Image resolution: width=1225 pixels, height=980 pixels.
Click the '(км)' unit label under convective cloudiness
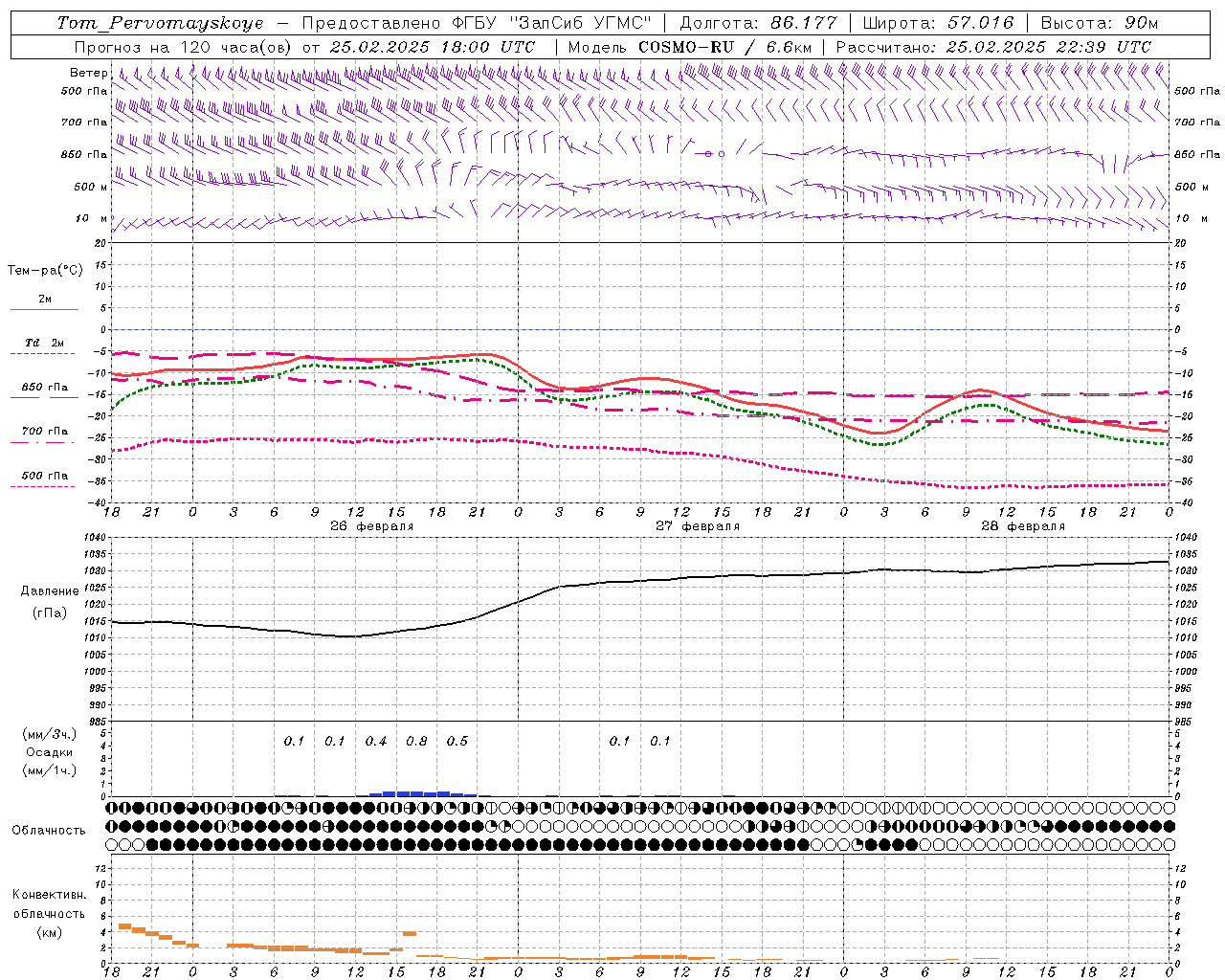pyautogui.click(x=49, y=932)
